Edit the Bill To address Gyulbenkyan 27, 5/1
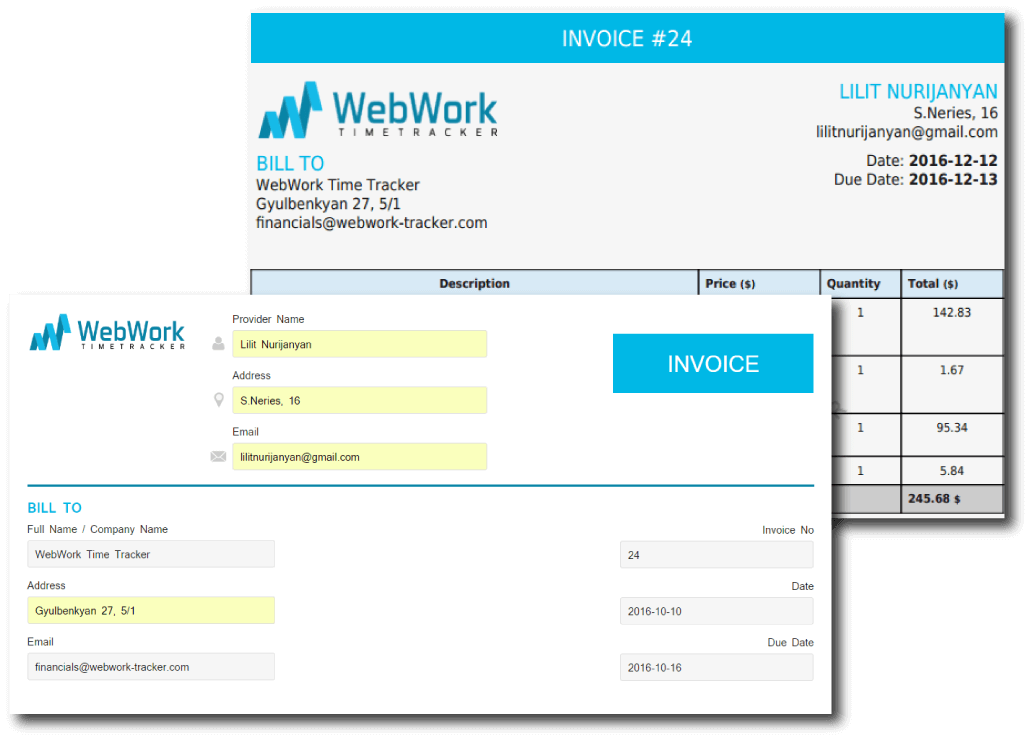The image size is (1030, 739). 151,611
